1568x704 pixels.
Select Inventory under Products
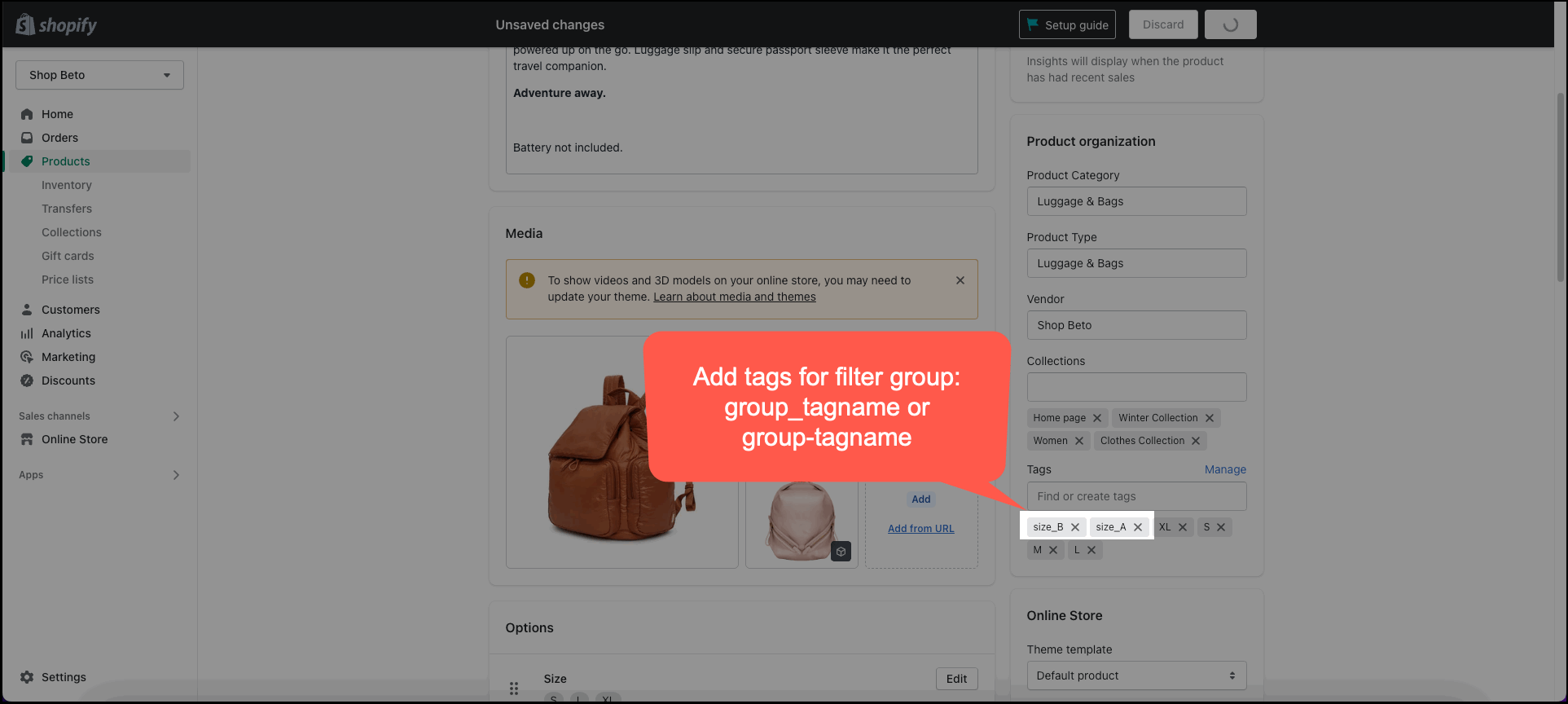[67, 185]
